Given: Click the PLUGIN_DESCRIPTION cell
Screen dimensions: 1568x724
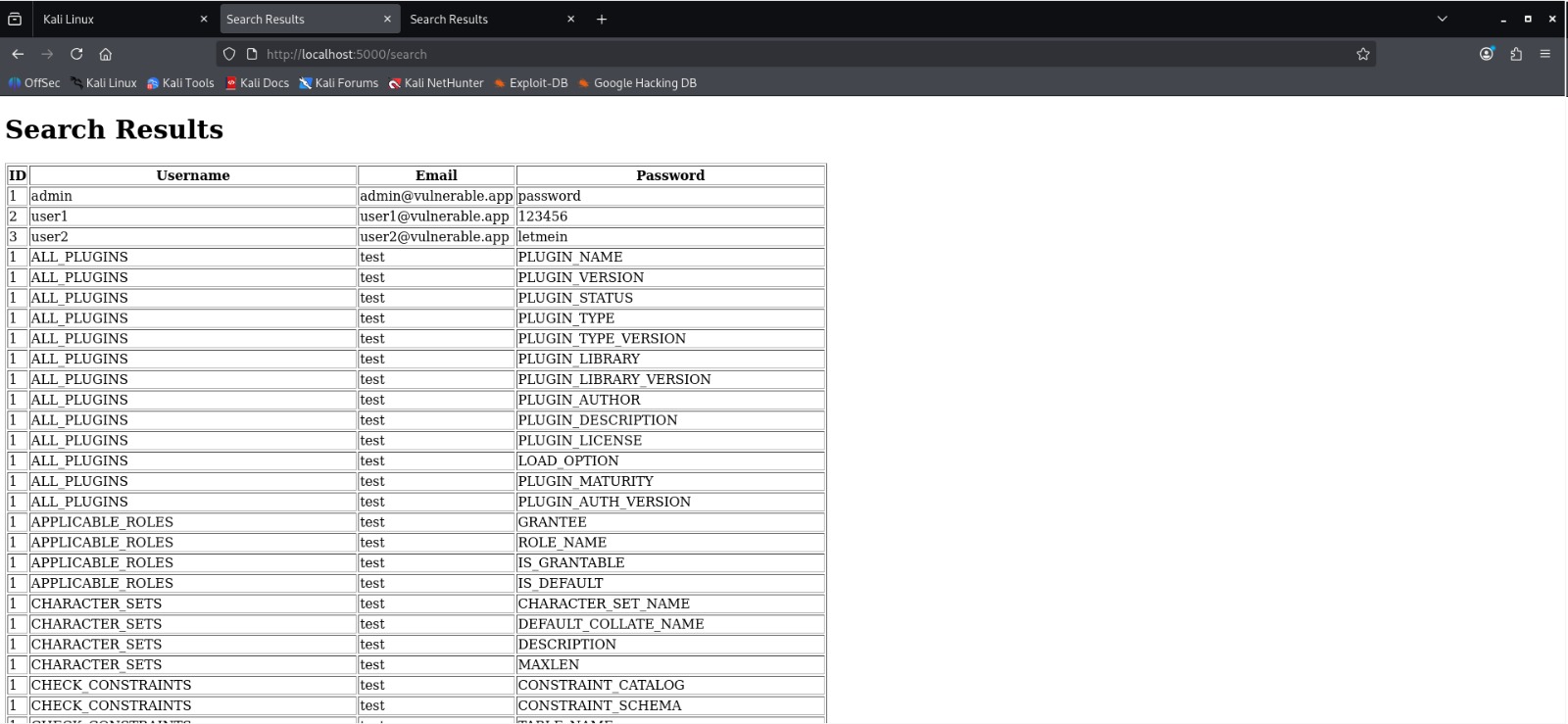Looking at the screenshot, I should [x=670, y=420].
